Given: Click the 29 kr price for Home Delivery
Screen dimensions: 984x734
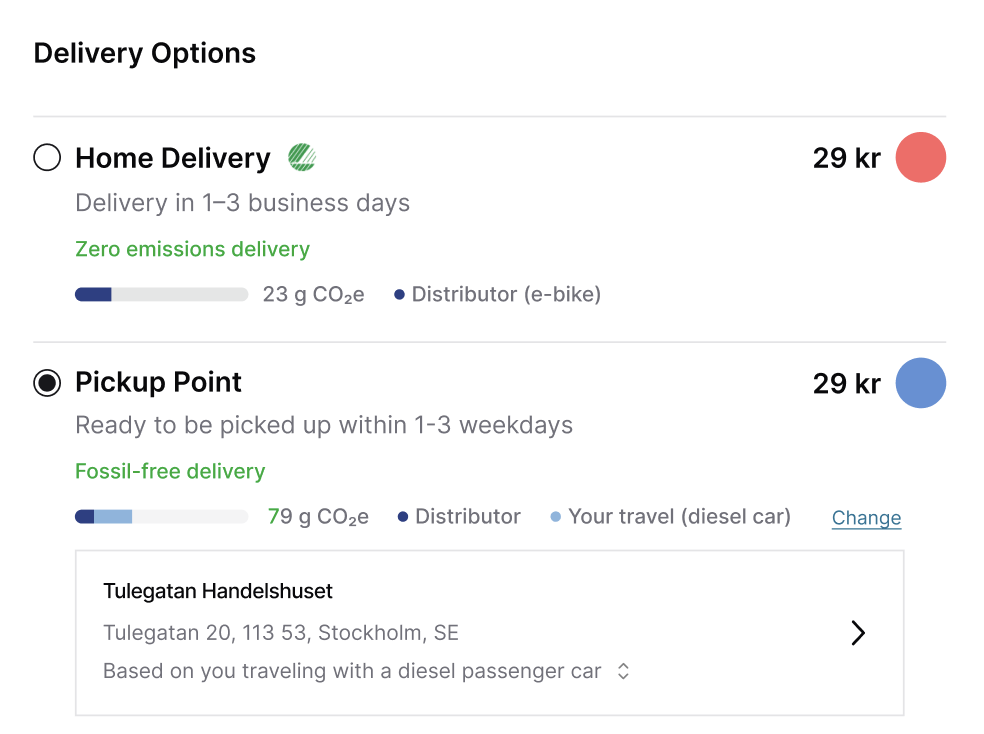Looking at the screenshot, I should pos(846,158).
